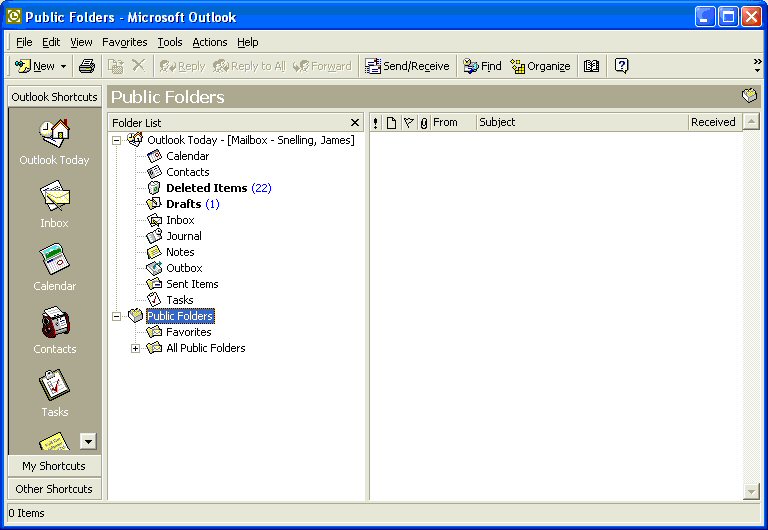Click the Notes shortcut icon in Outlook bar
The width and height of the screenshot is (768, 530).
(x=54, y=441)
